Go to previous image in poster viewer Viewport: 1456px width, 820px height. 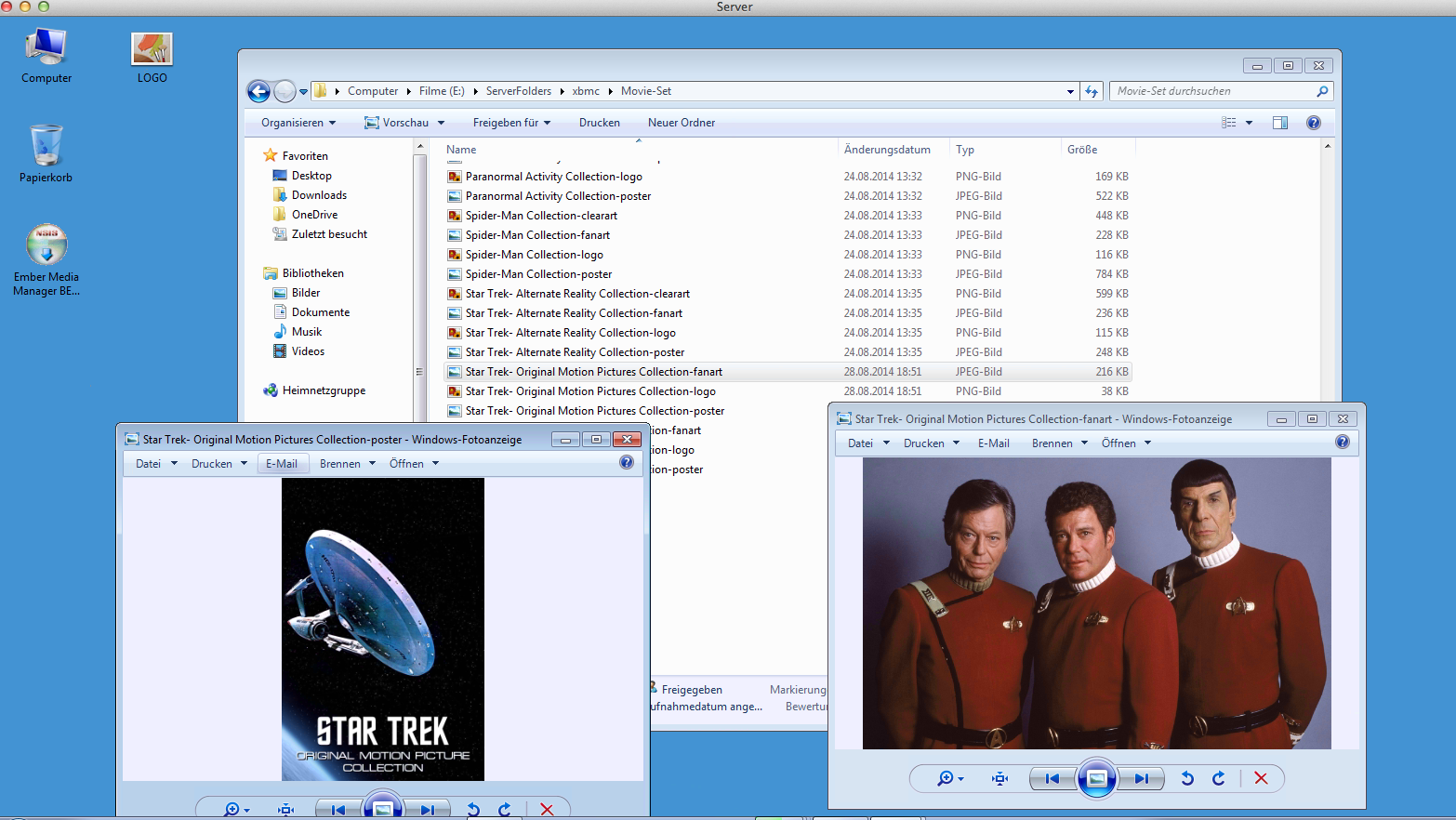[338, 810]
